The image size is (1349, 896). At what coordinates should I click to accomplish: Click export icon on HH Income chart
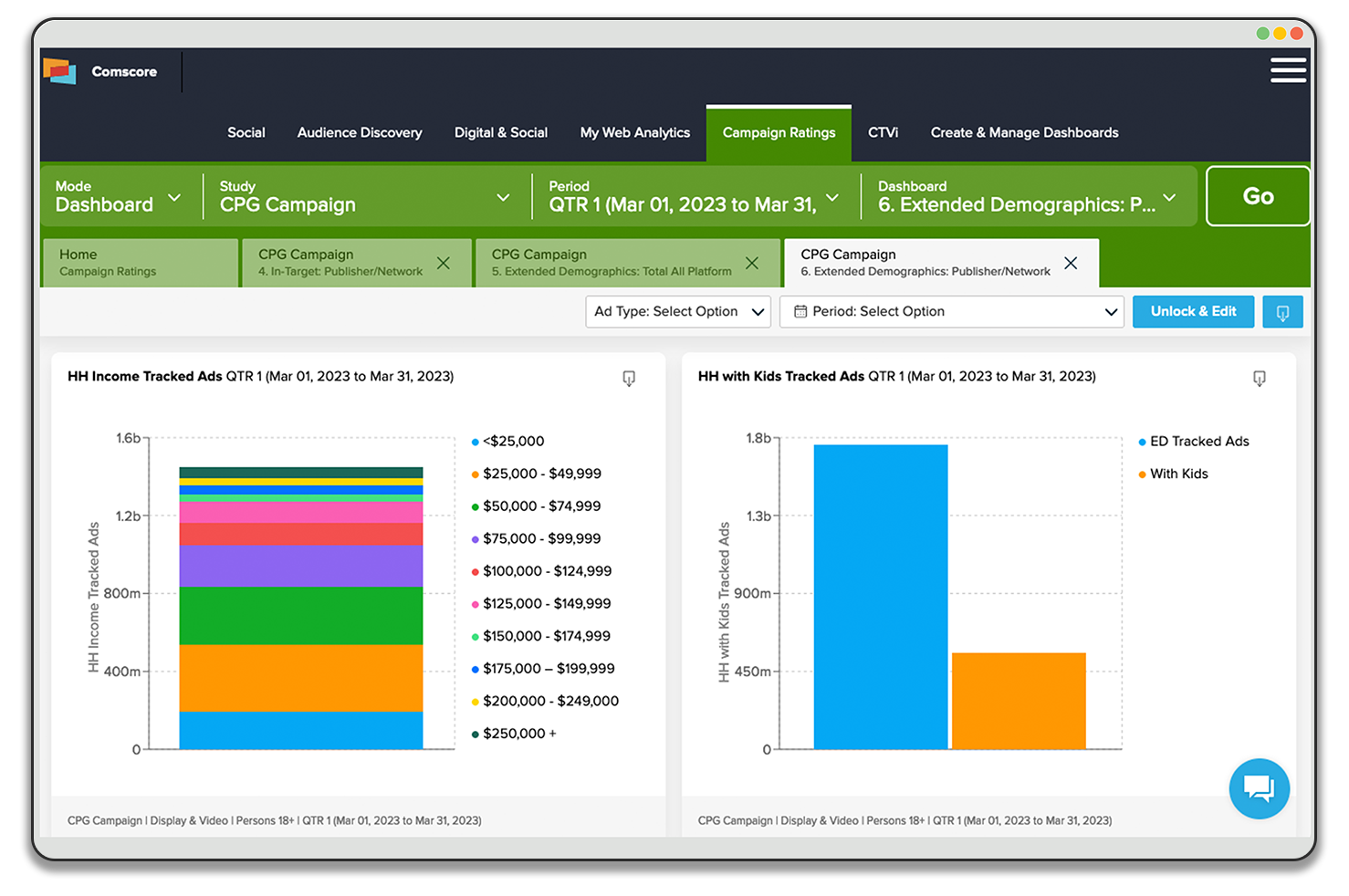coord(629,378)
